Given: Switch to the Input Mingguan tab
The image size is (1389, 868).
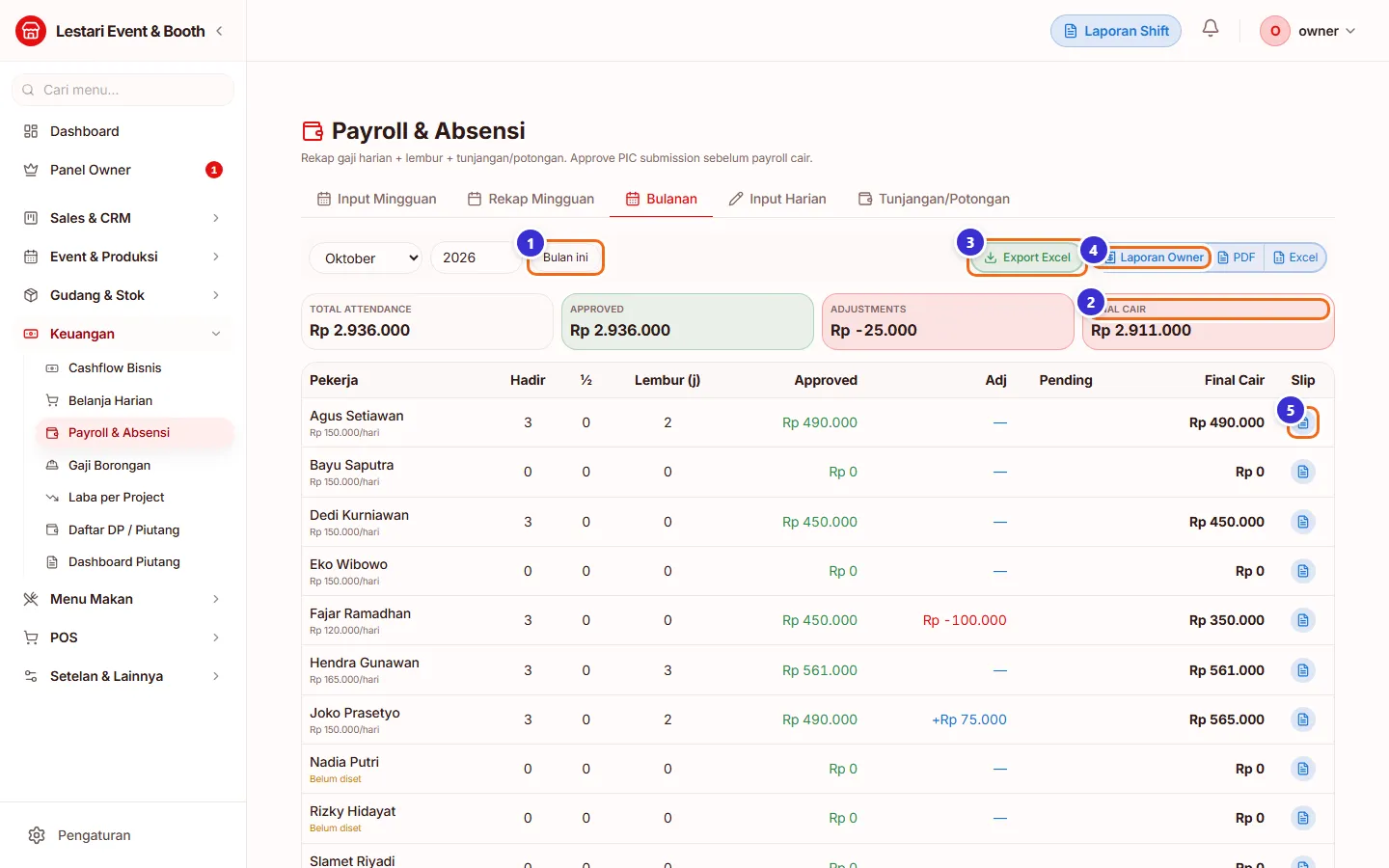Looking at the screenshot, I should point(377,199).
